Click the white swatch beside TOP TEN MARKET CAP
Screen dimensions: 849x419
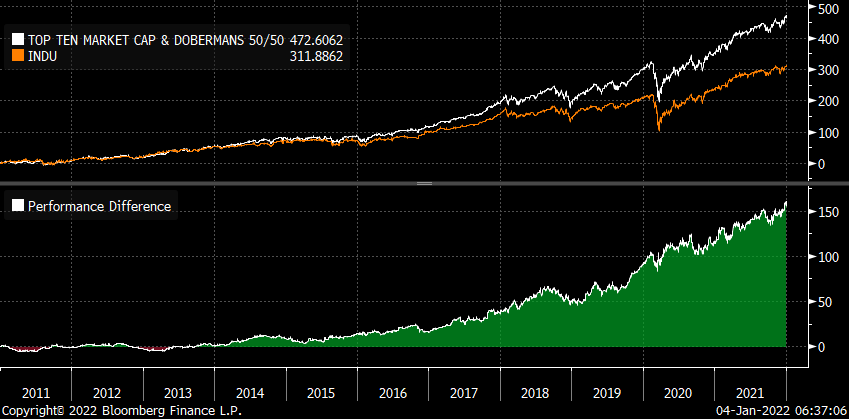[17, 40]
